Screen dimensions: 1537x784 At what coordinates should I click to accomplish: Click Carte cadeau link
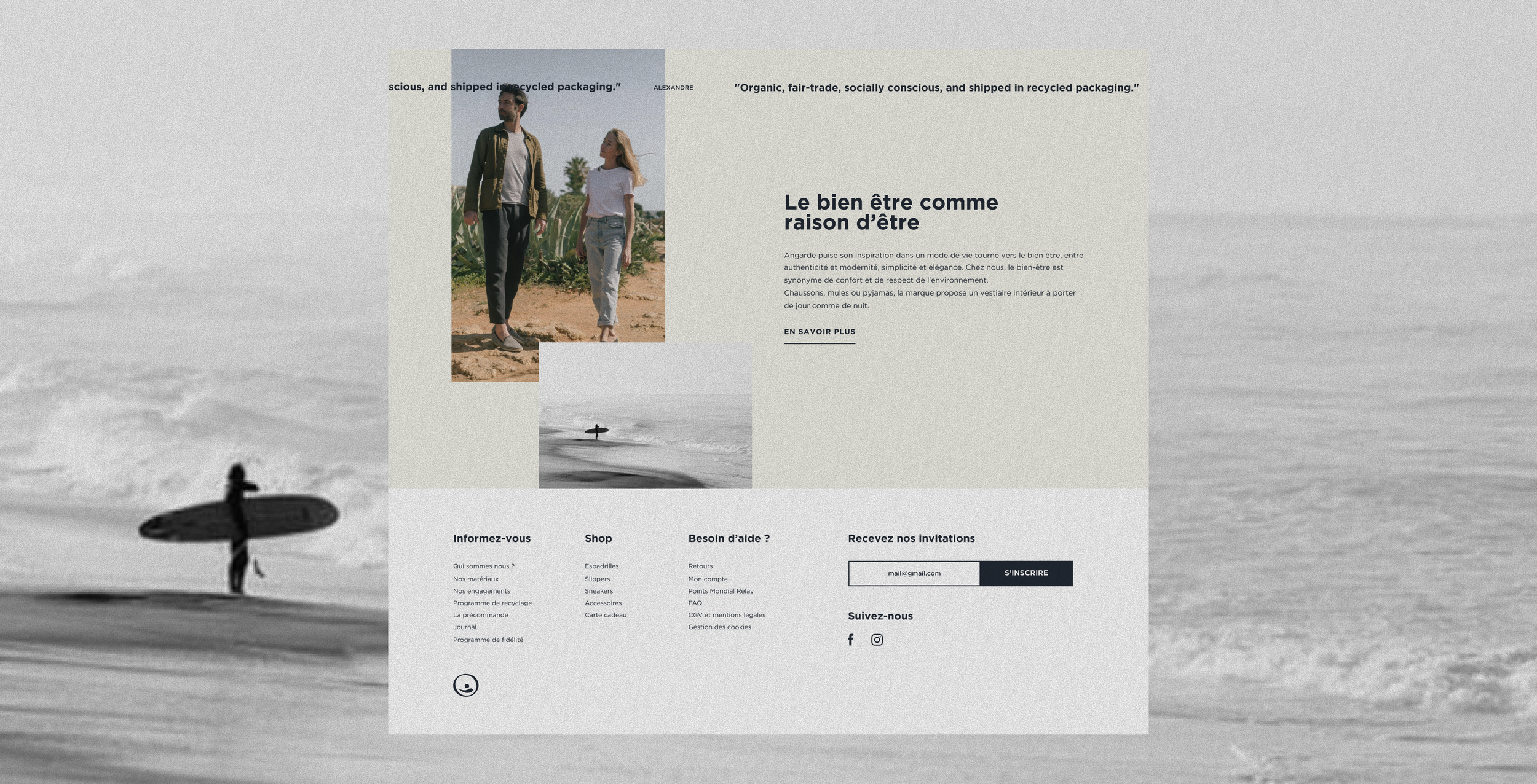(x=605, y=615)
